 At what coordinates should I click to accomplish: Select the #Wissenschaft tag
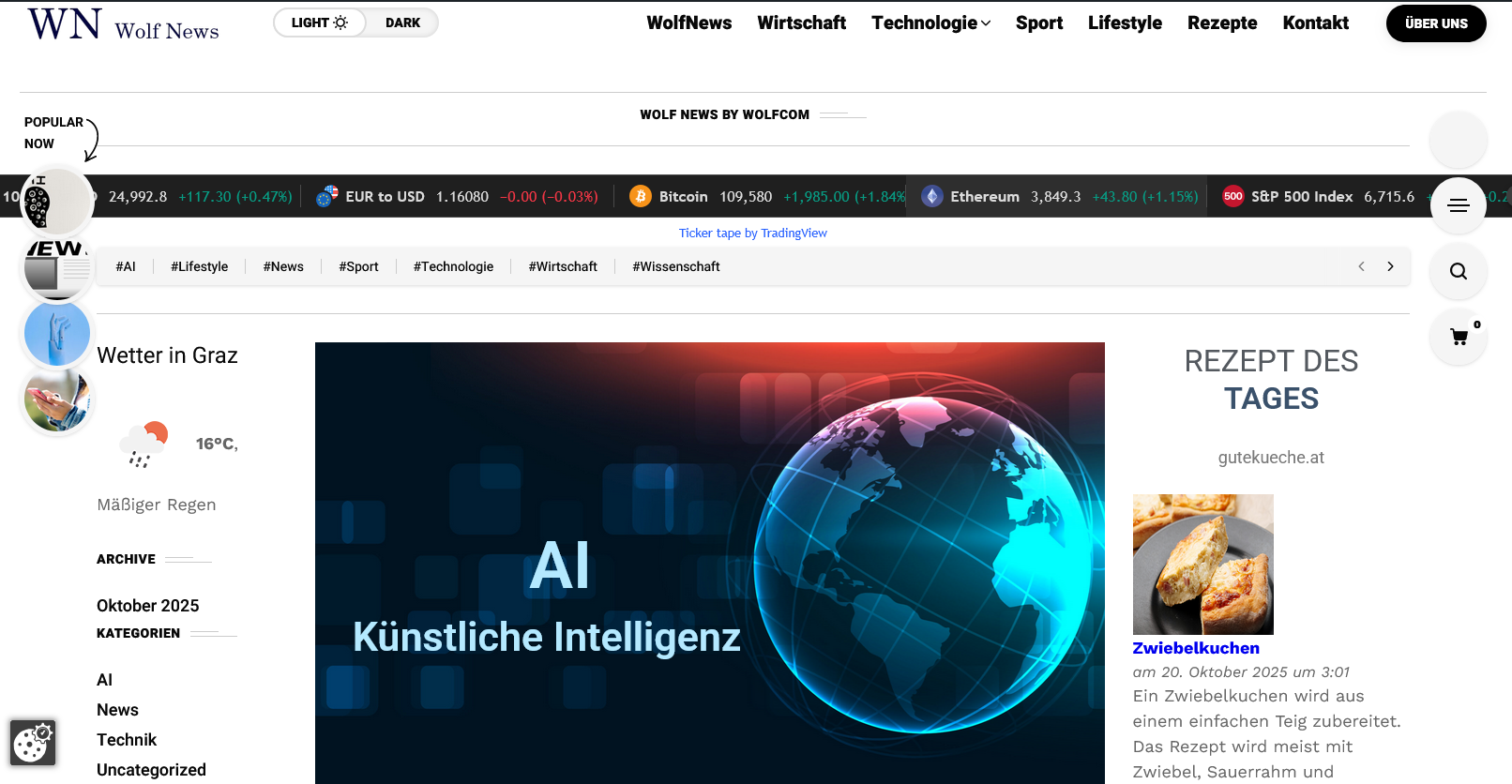click(x=675, y=266)
